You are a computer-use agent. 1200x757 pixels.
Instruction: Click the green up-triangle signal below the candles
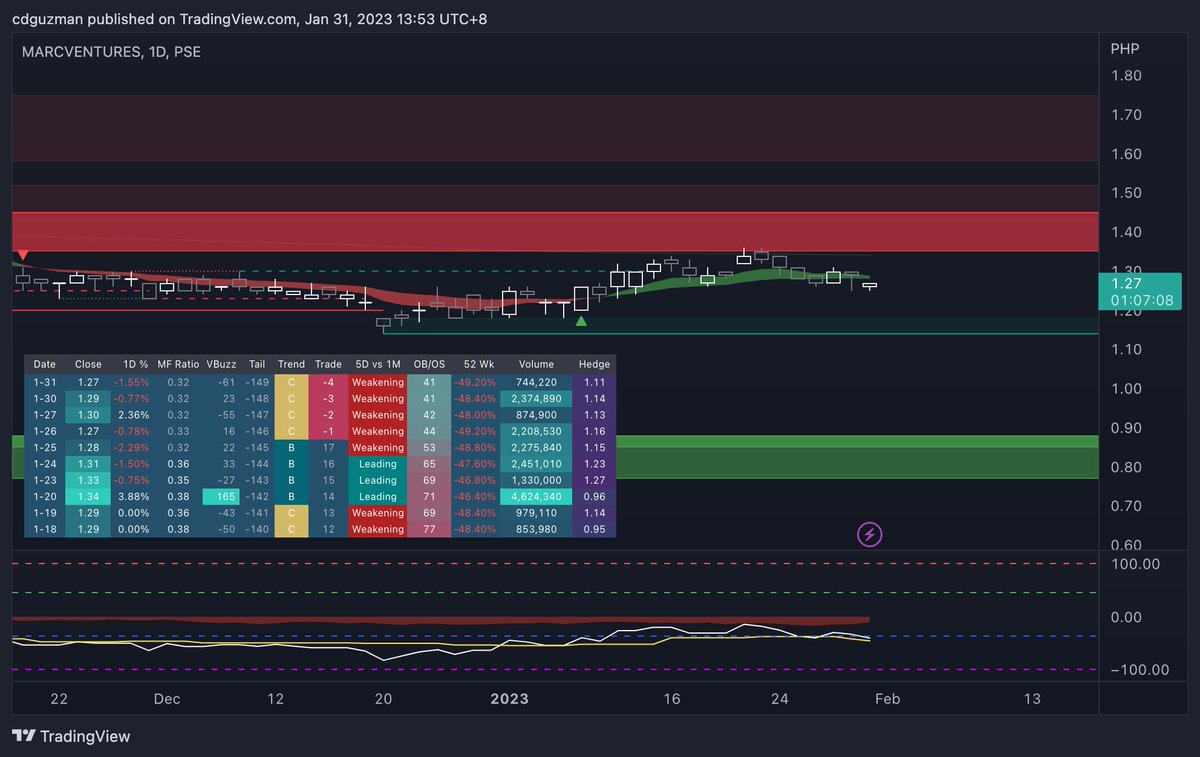click(581, 322)
